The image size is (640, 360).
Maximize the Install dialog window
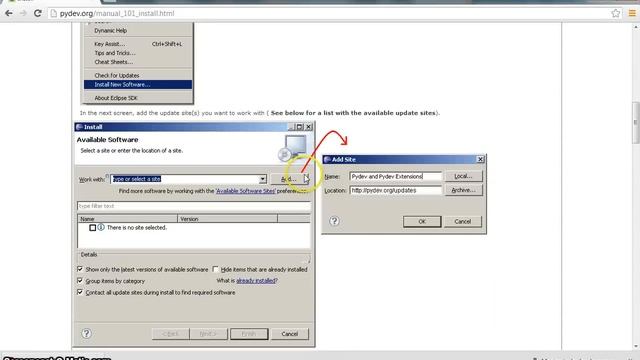300,127
